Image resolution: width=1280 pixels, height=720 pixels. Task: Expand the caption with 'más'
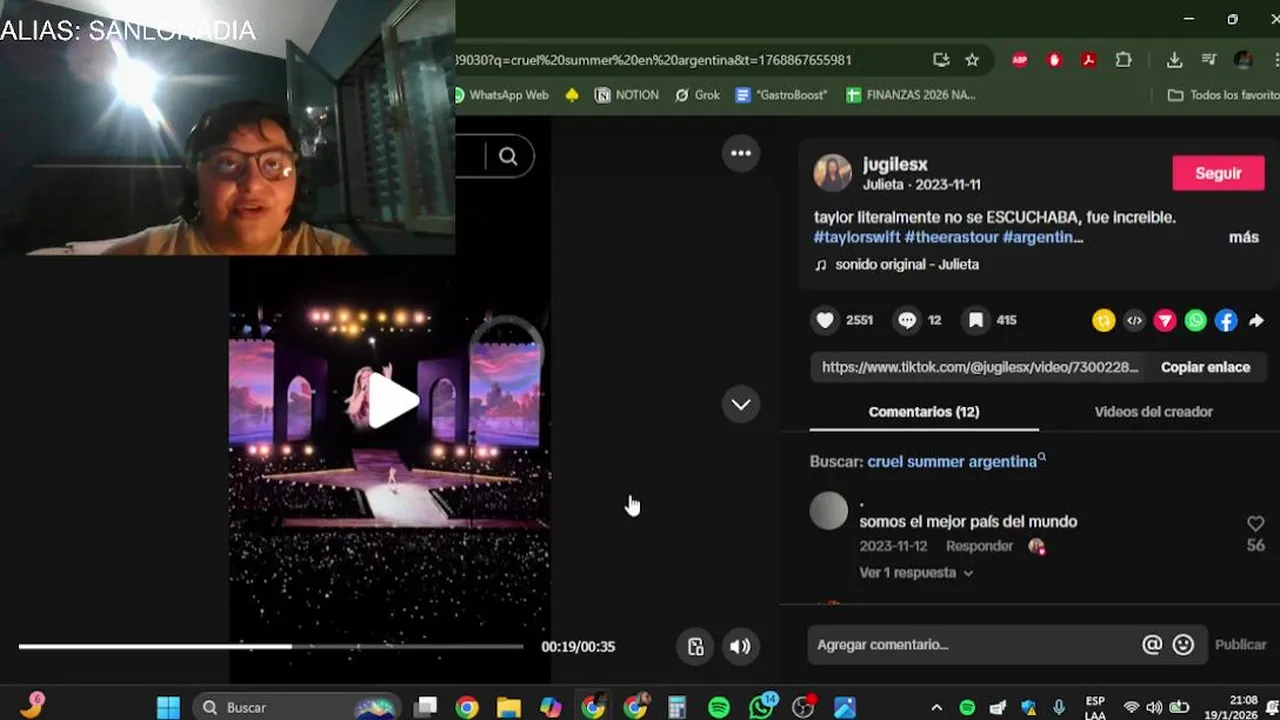[x=1244, y=238]
